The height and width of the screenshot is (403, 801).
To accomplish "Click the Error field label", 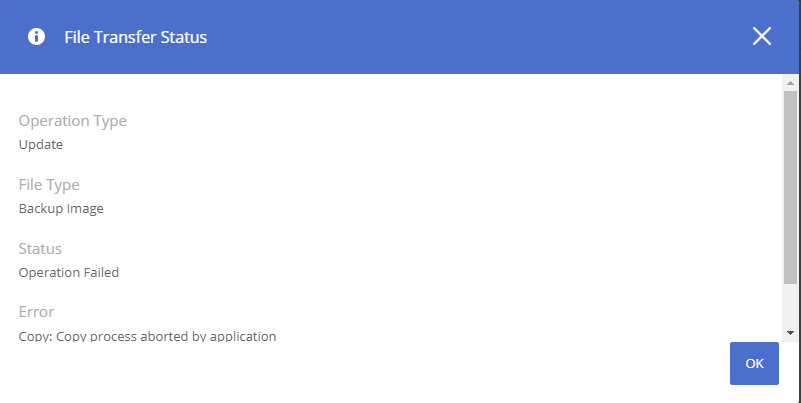I will 36,312.
